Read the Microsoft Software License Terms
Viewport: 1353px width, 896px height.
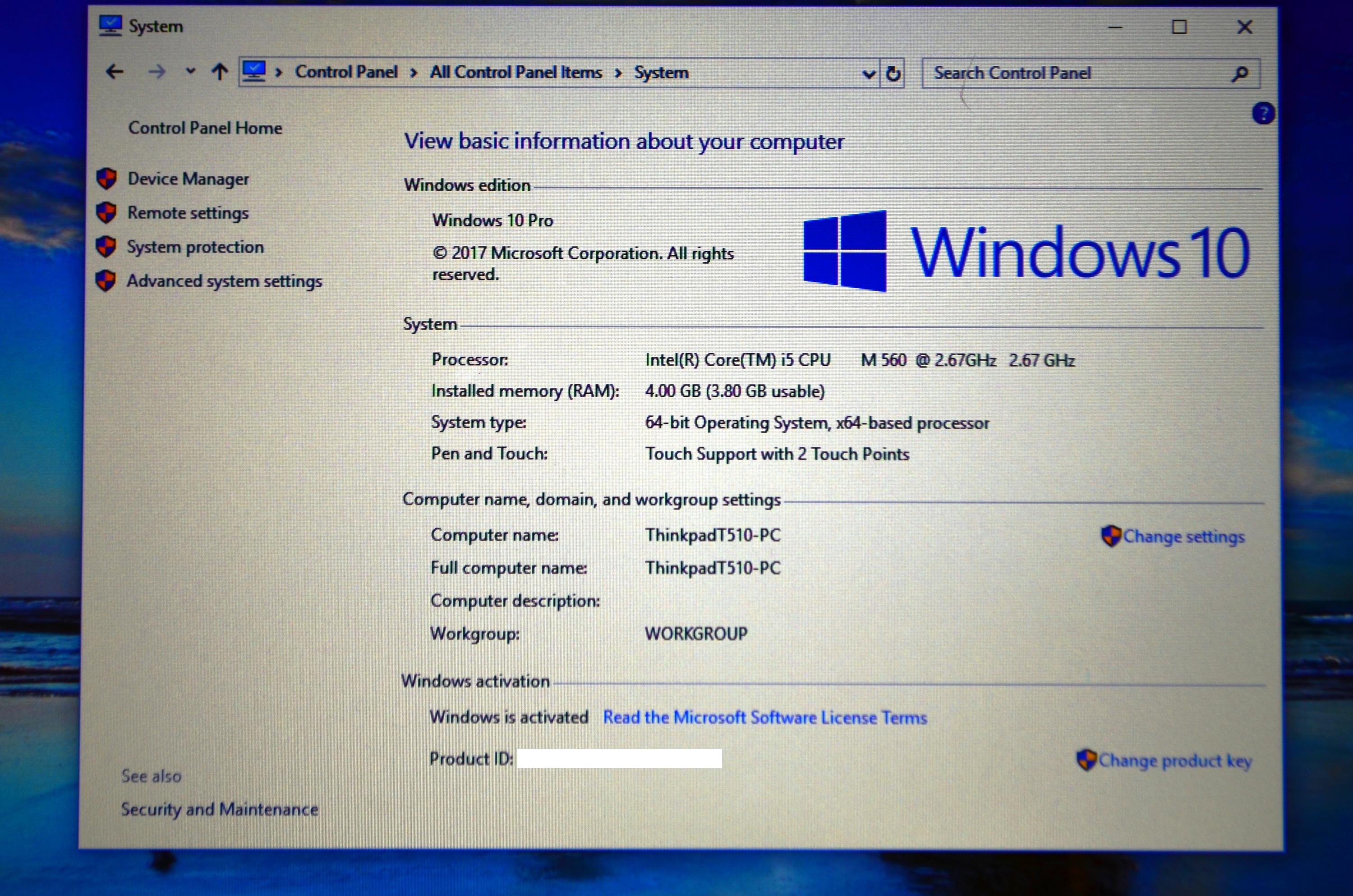(x=764, y=718)
